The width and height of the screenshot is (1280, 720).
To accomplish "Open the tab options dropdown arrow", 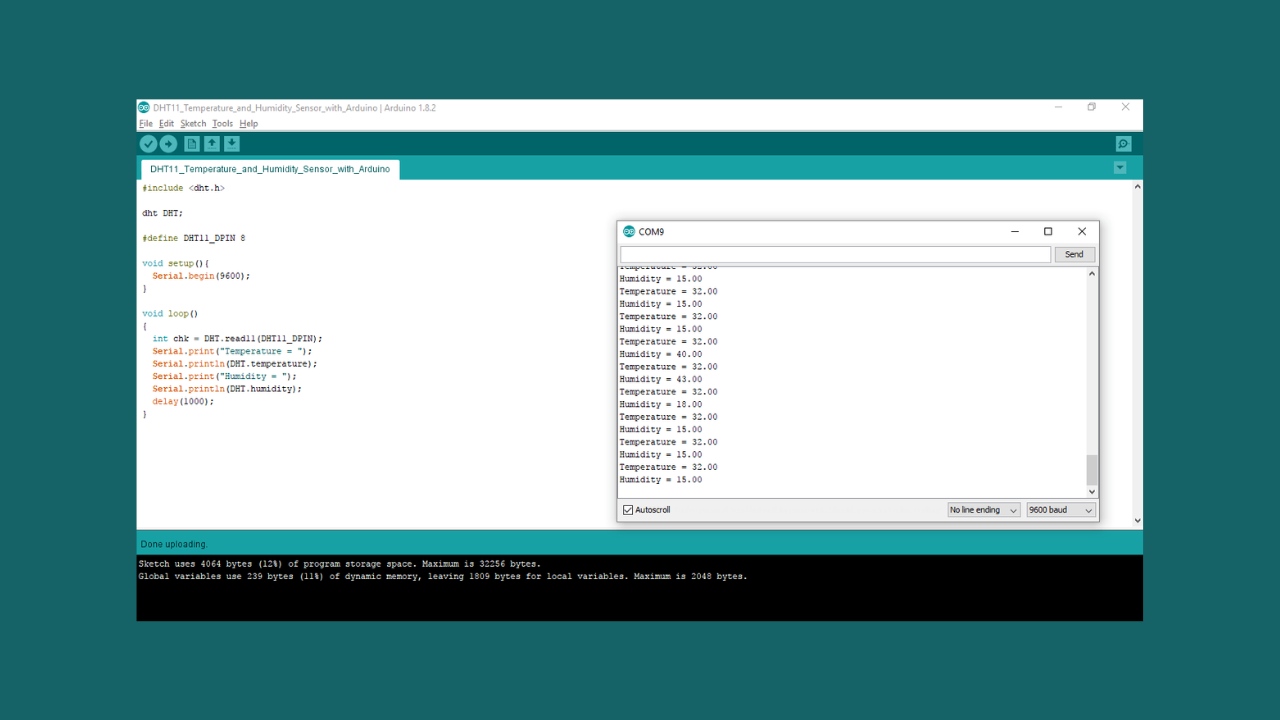I will [x=1120, y=168].
